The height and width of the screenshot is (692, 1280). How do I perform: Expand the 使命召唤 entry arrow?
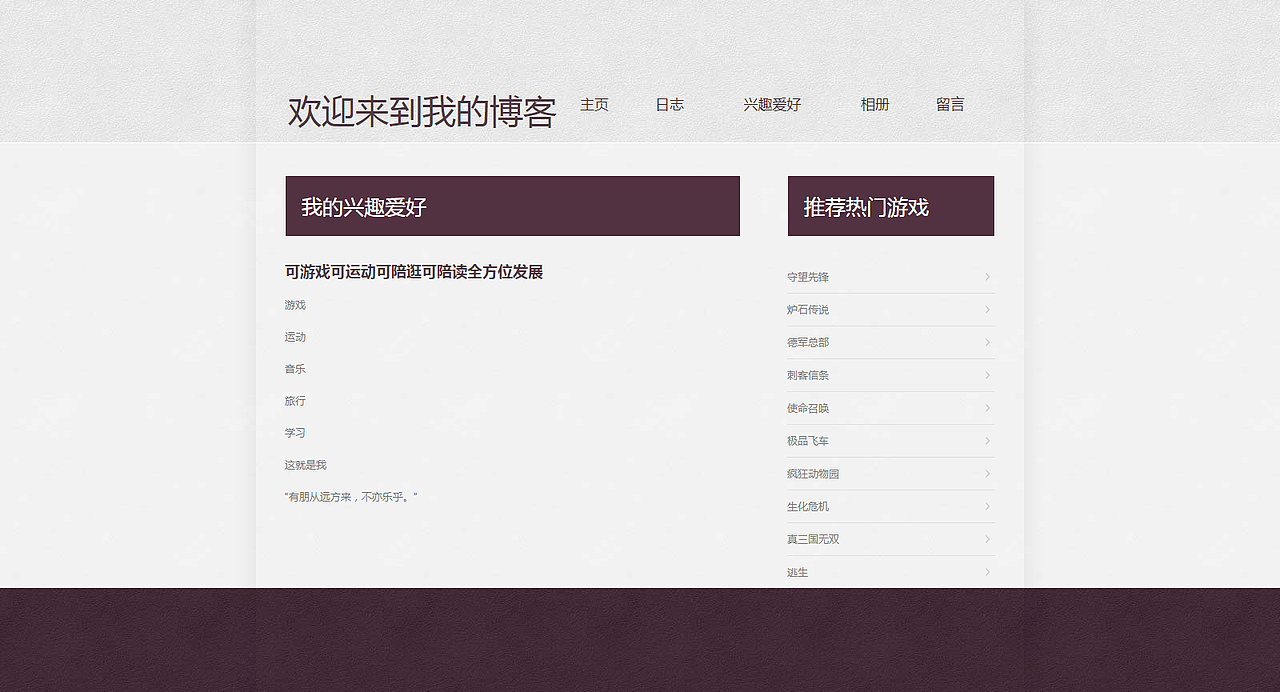coord(987,408)
